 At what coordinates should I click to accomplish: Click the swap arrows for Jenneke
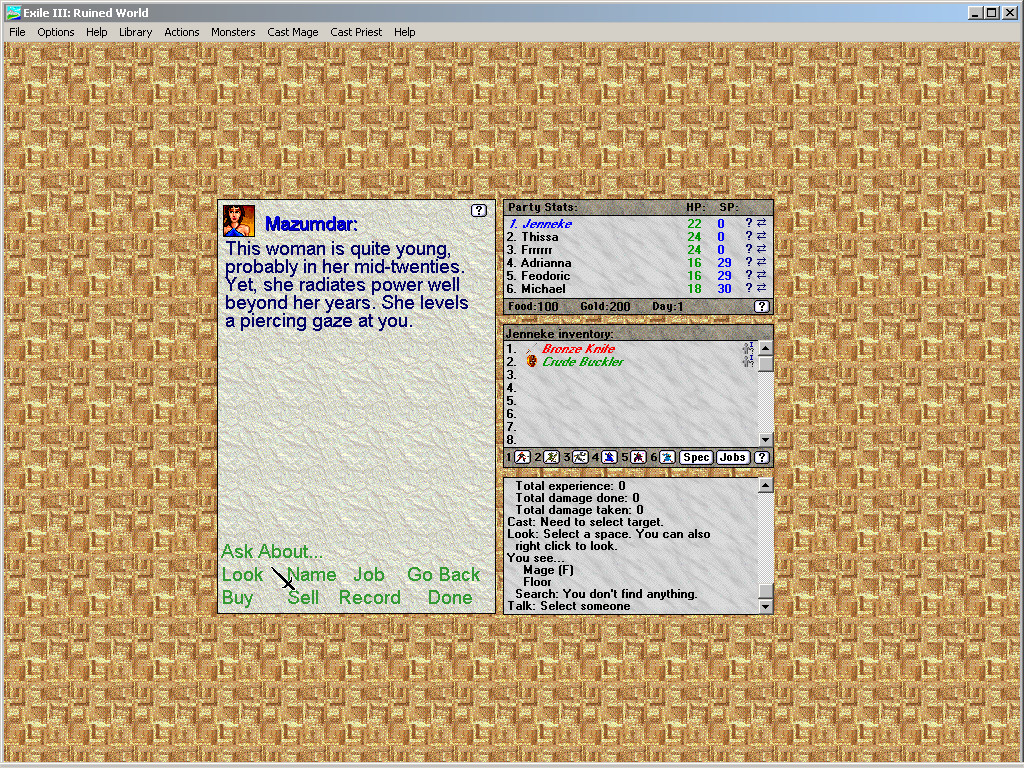(761, 223)
